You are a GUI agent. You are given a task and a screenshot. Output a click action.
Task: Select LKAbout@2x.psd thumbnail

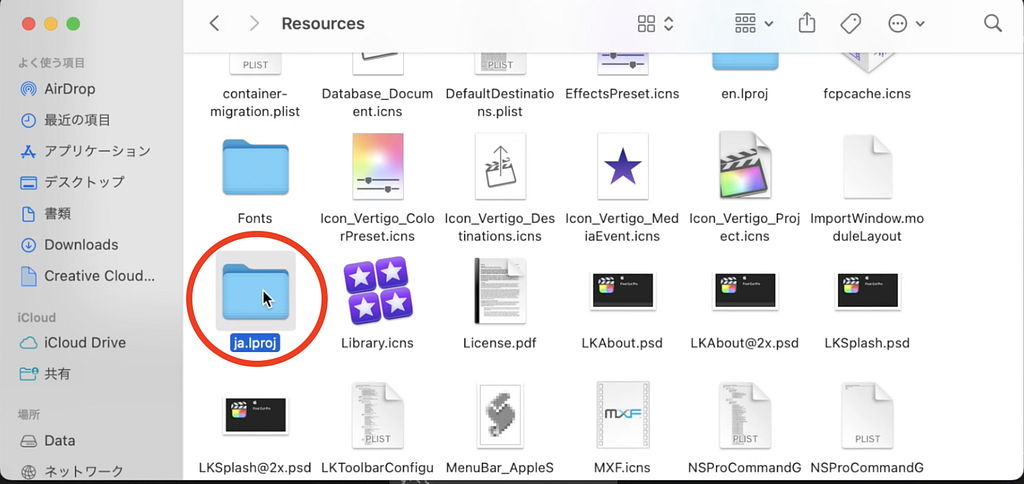coord(745,291)
